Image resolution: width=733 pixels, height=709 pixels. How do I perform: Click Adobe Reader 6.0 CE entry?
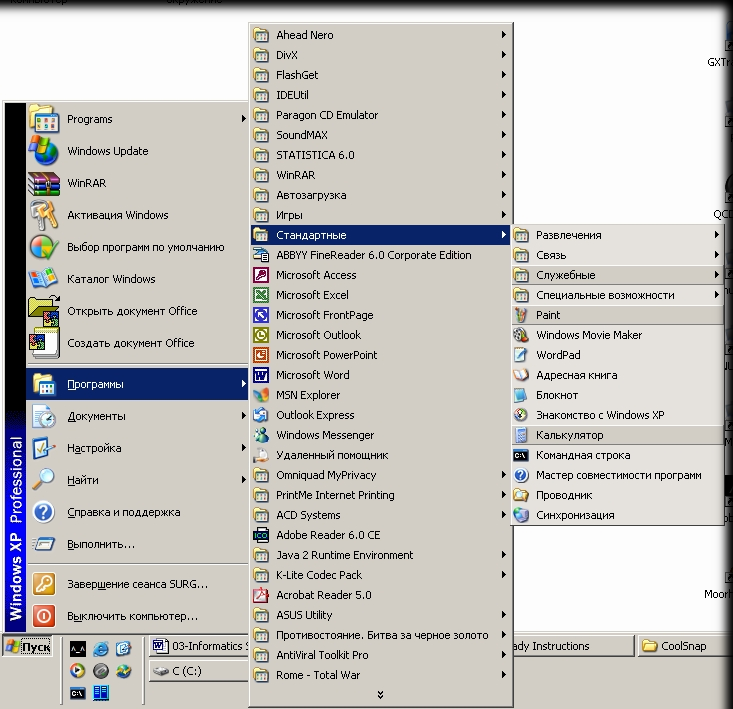tap(381, 535)
